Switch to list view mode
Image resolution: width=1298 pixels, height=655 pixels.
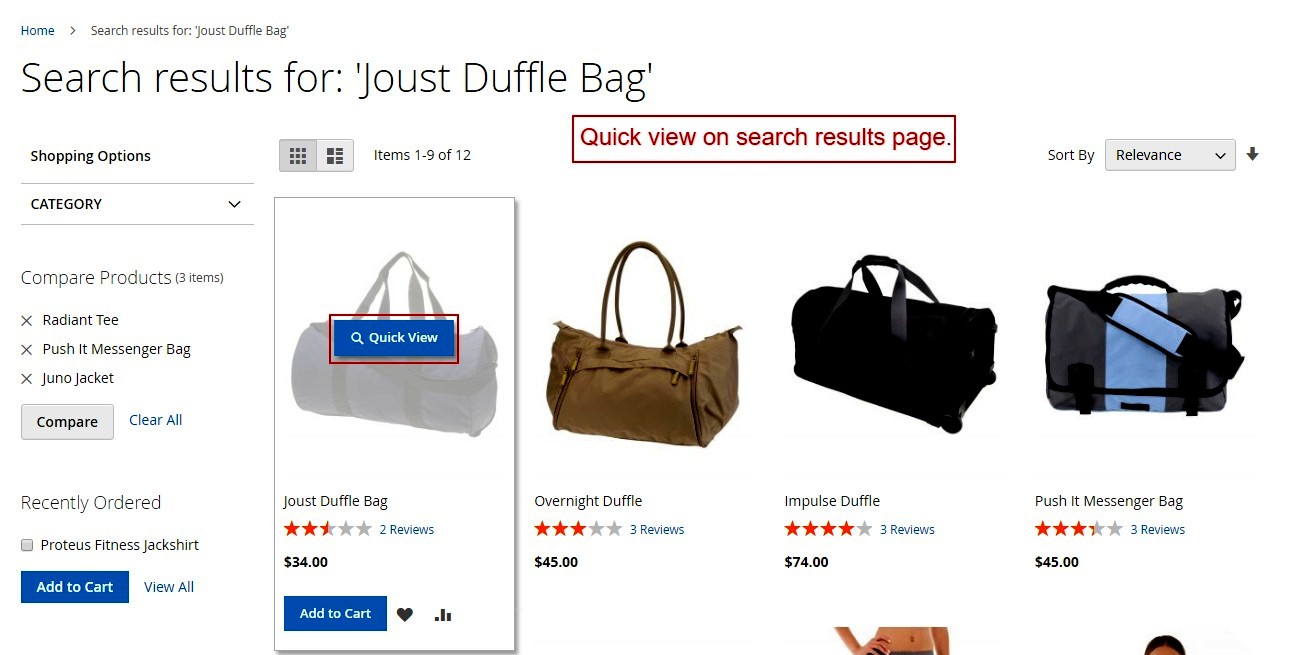(x=335, y=155)
